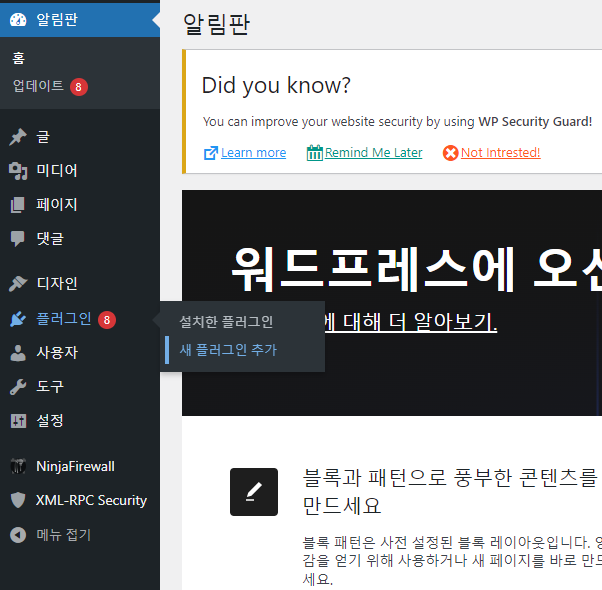Viewport: 602px width, 590px height.
Task: Click the external link icon beside Learn more
Action: click(211, 153)
